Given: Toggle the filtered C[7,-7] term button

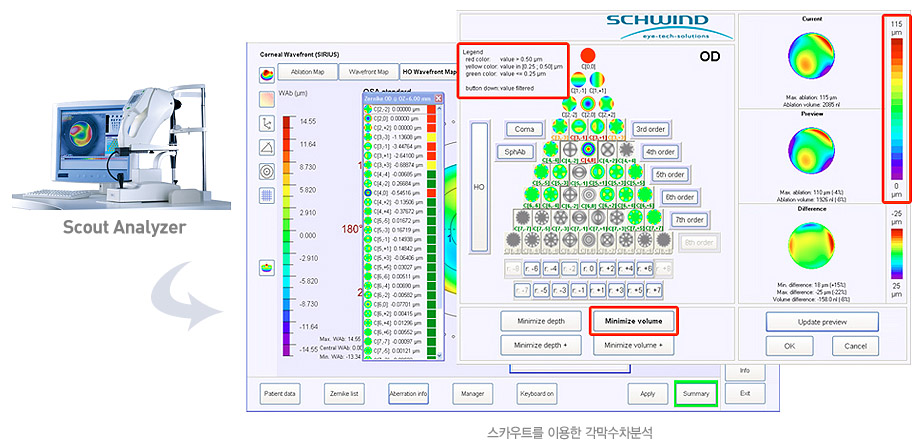Looking at the screenshot, I should click(522, 217).
